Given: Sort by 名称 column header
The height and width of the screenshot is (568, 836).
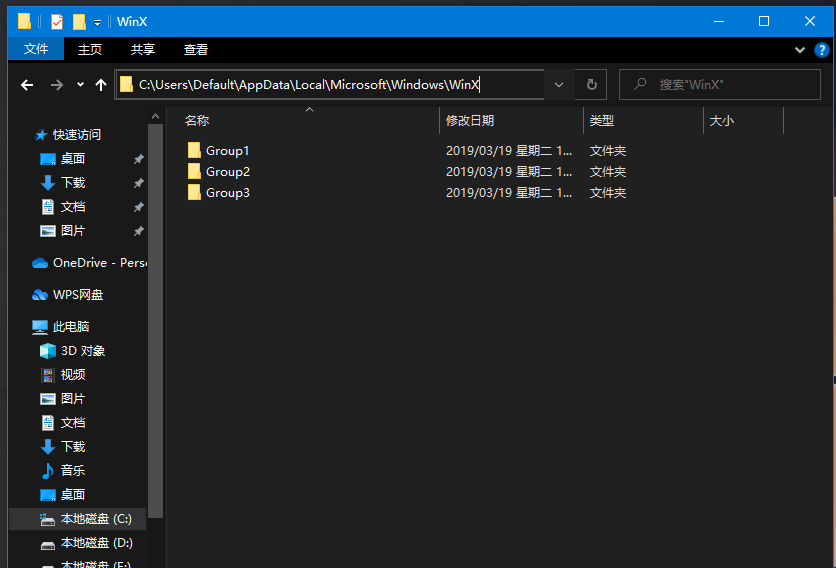Looking at the screenshot, I should coord(197,121).
